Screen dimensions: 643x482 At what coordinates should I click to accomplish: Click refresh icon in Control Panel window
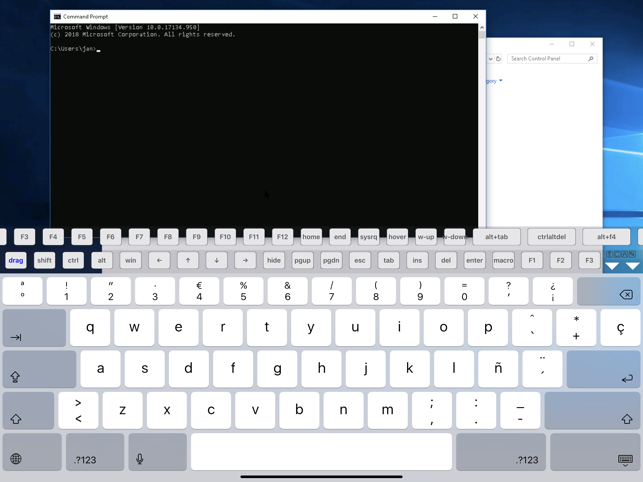pyautogui.click(x=498, y=59)
